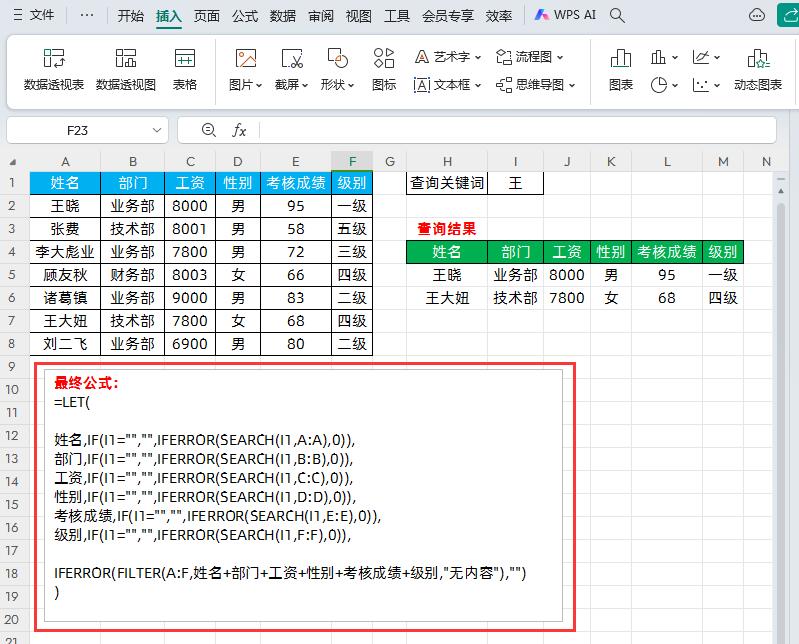
Task: Expand the 艺术字 dropdown arrow
Action: [478, 57]
